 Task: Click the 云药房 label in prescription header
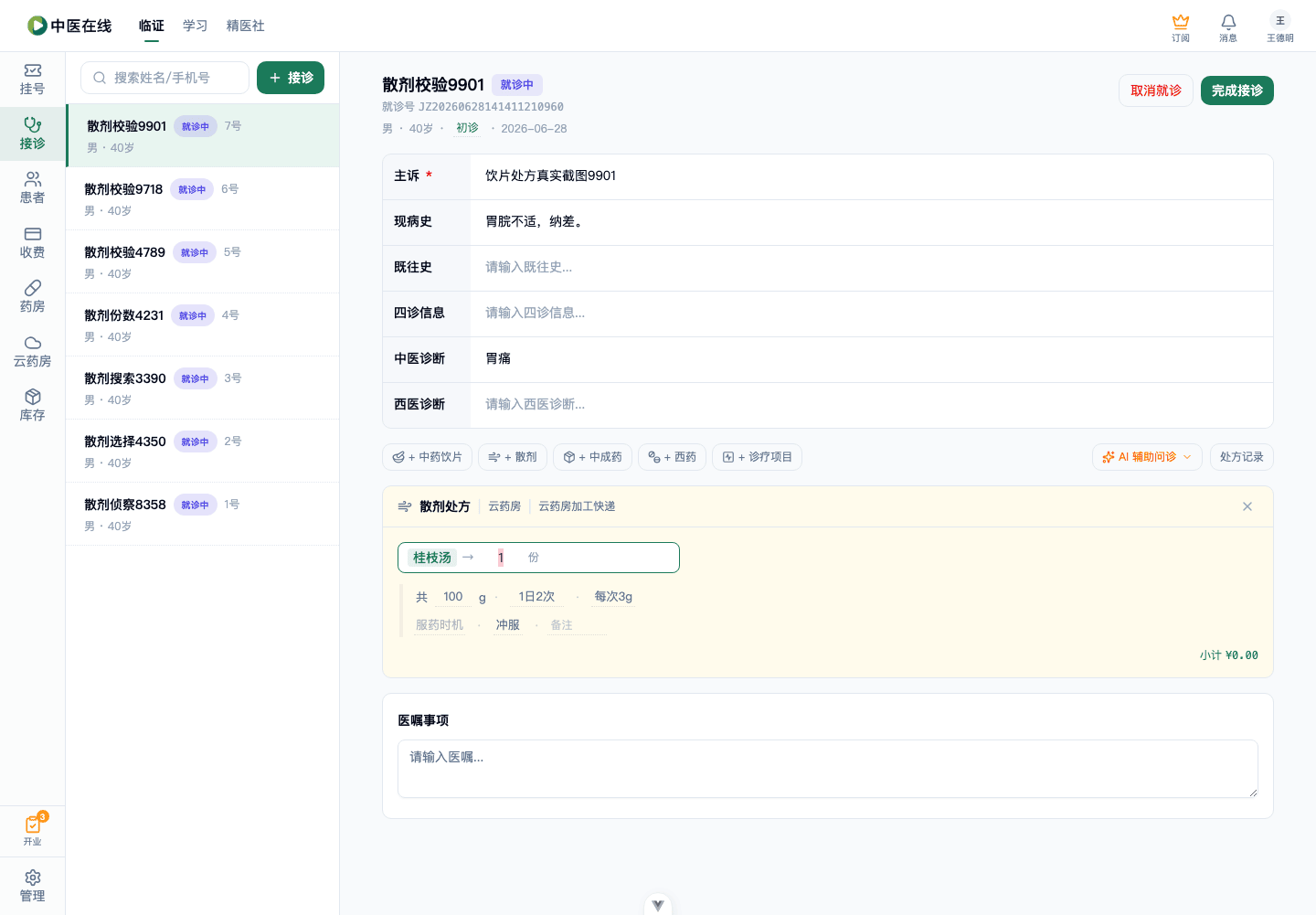(x=504, y=506)
